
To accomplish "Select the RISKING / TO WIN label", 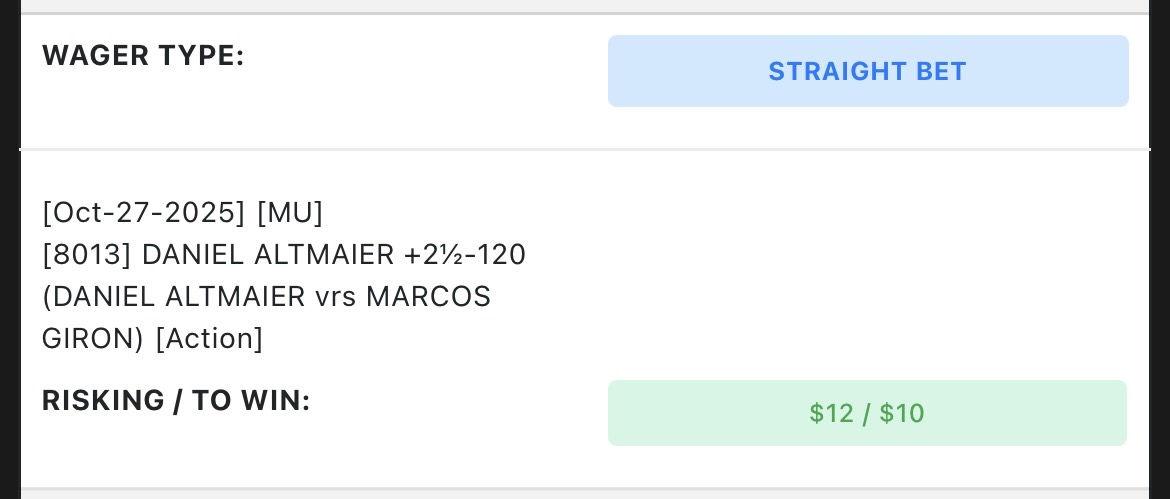I will 176,401.
